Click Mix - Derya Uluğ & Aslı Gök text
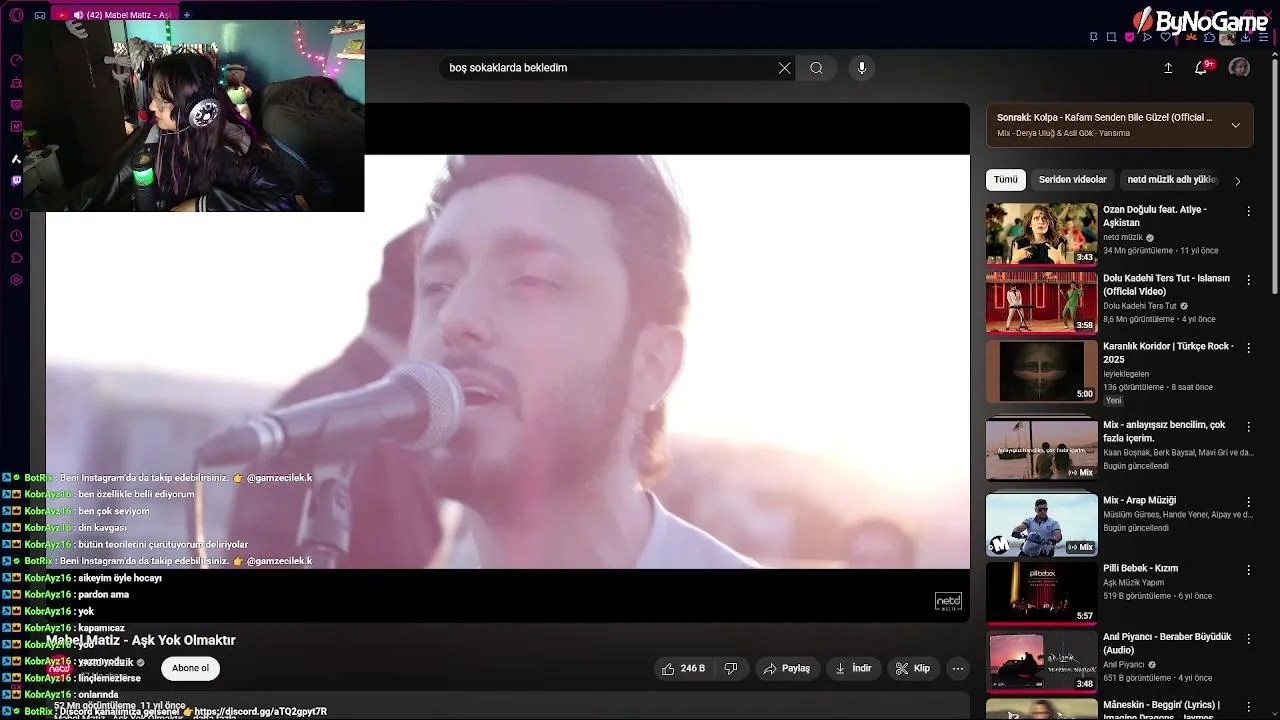The image size is (1280, 720). (1063, 133)
